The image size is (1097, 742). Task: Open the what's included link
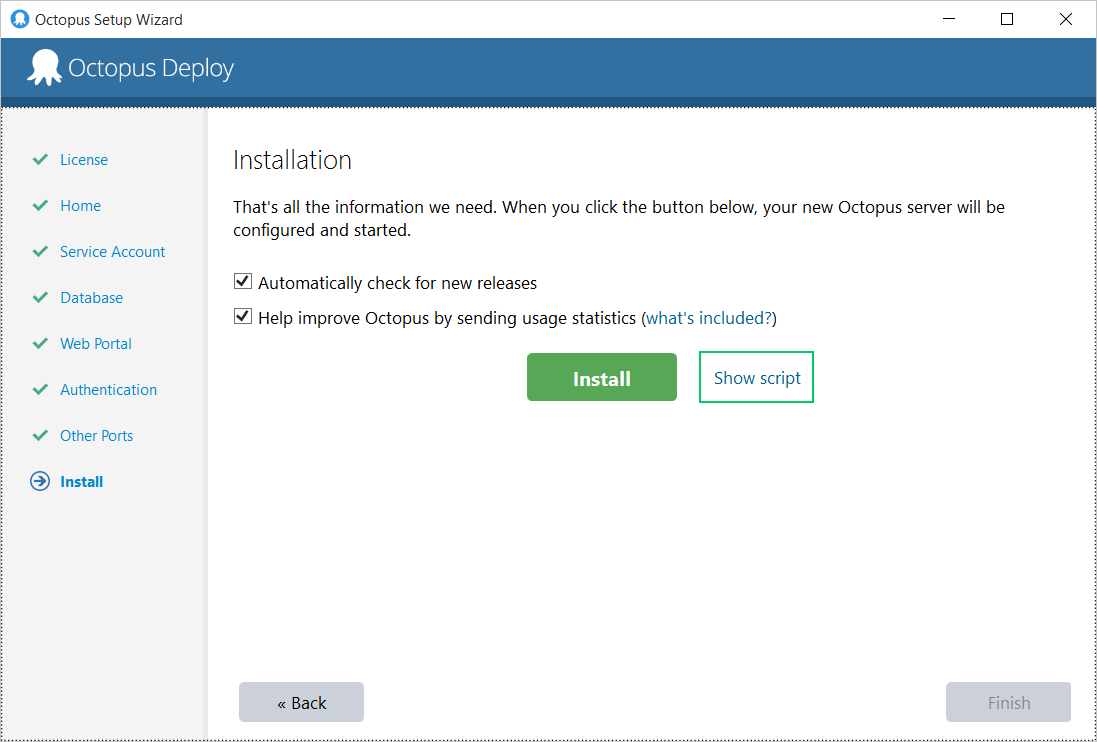tap(709, 318)
